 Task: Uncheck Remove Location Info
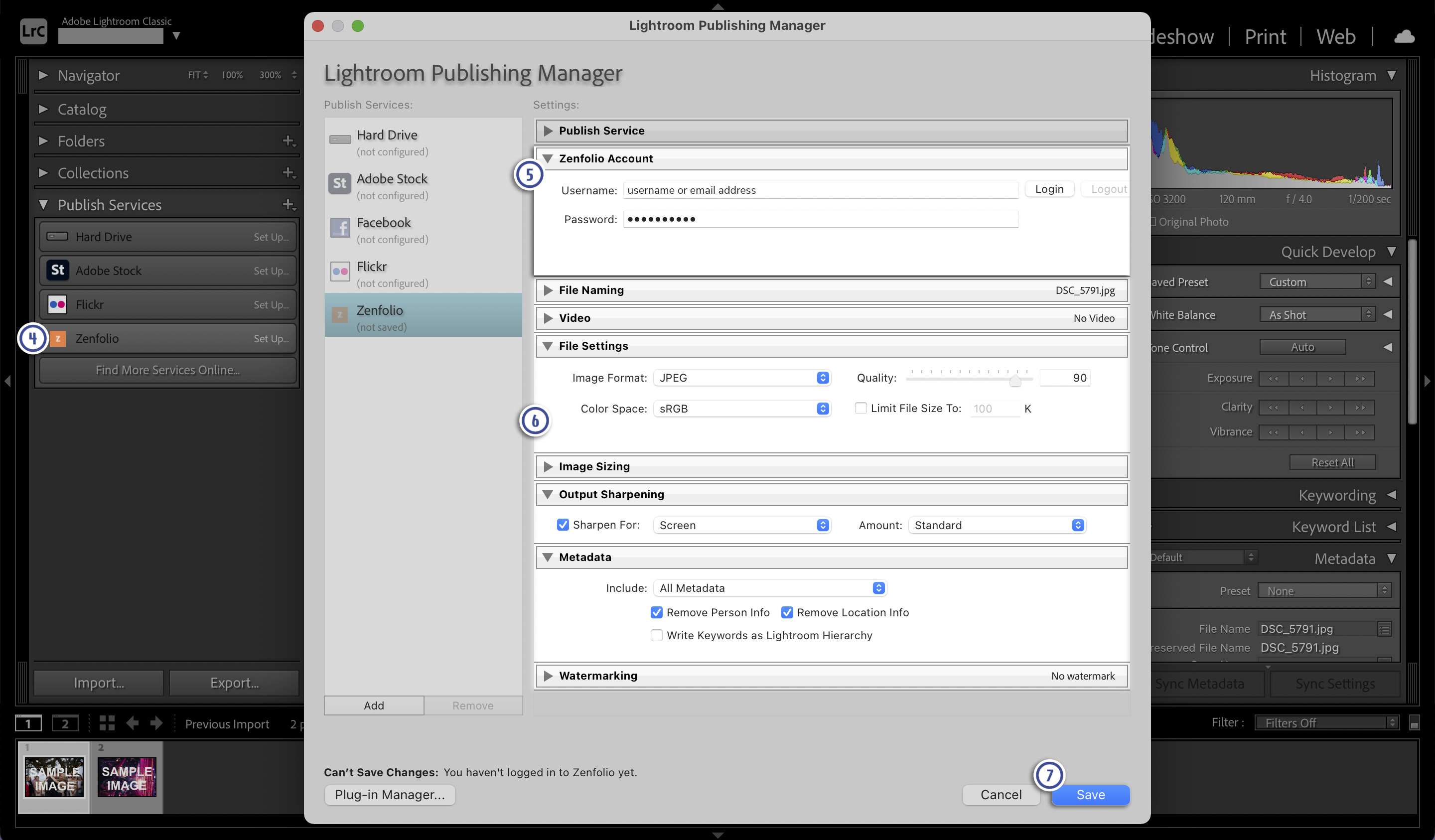(x=787, y=612)
